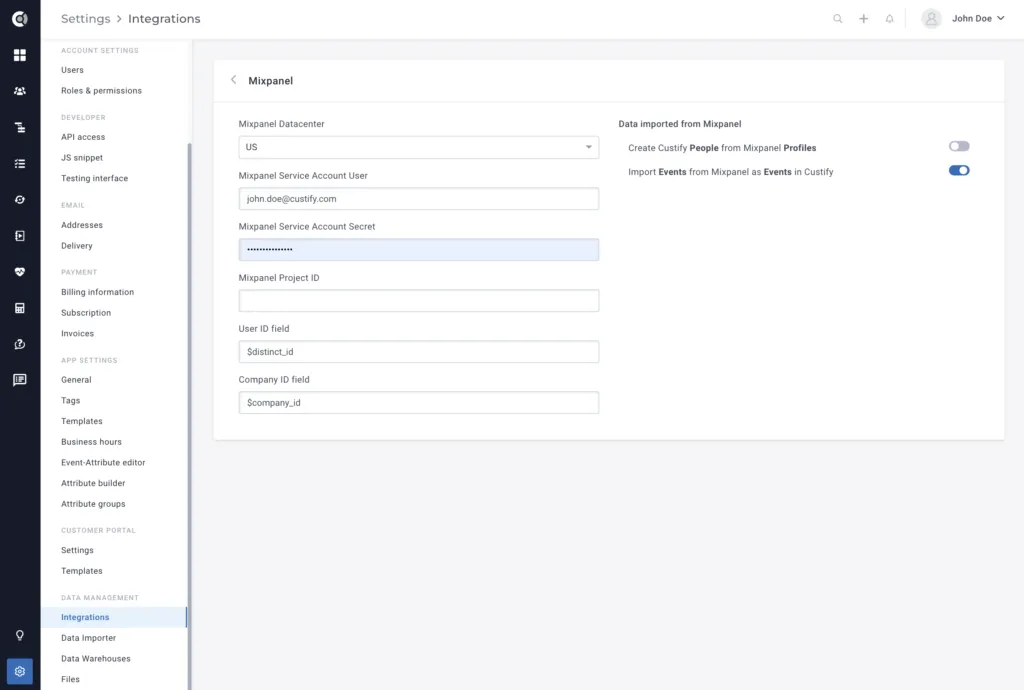The image size is (1024, 690).
Task: Click the User ID field input
Action: pos(419,351)
